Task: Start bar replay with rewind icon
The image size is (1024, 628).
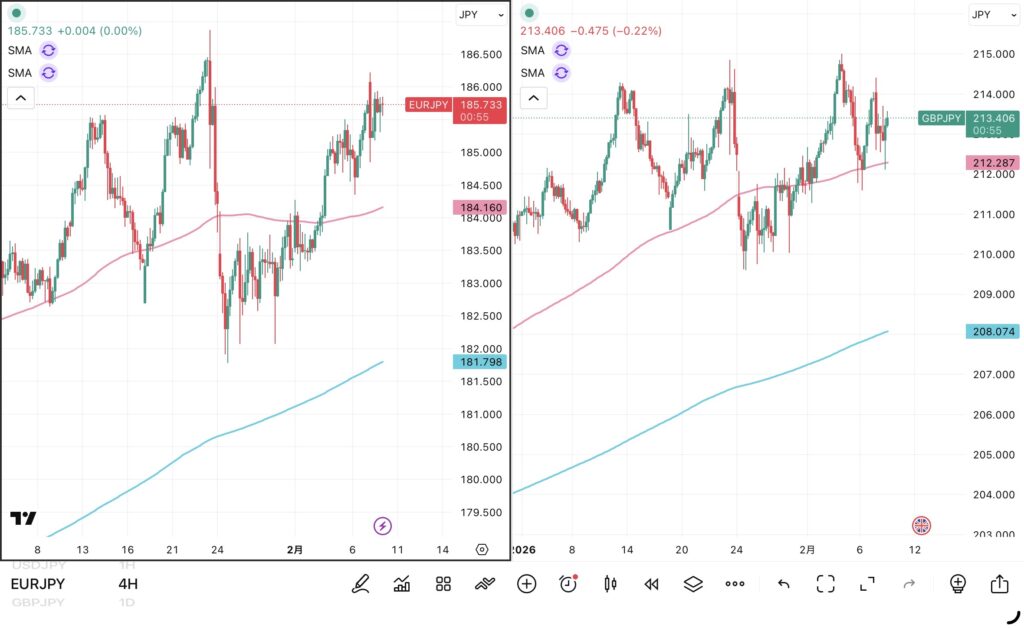Action: click(652, 584)
